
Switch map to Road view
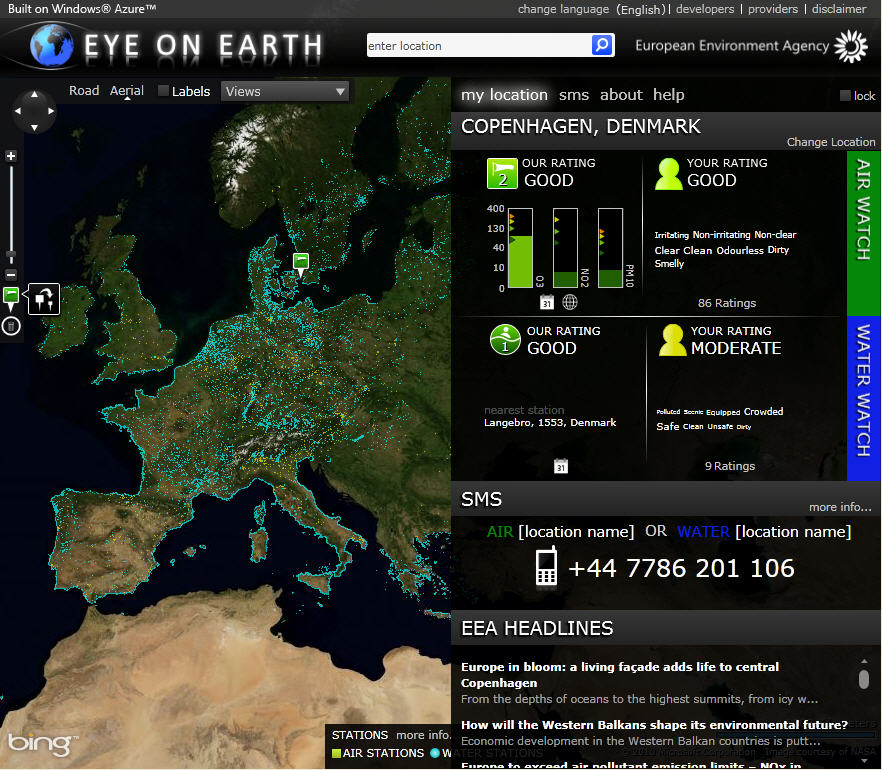point(84,91)
